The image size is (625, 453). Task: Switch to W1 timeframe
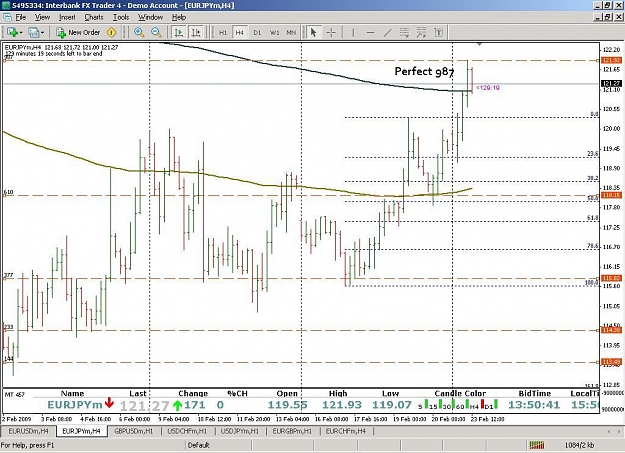(x=275, y=33)
